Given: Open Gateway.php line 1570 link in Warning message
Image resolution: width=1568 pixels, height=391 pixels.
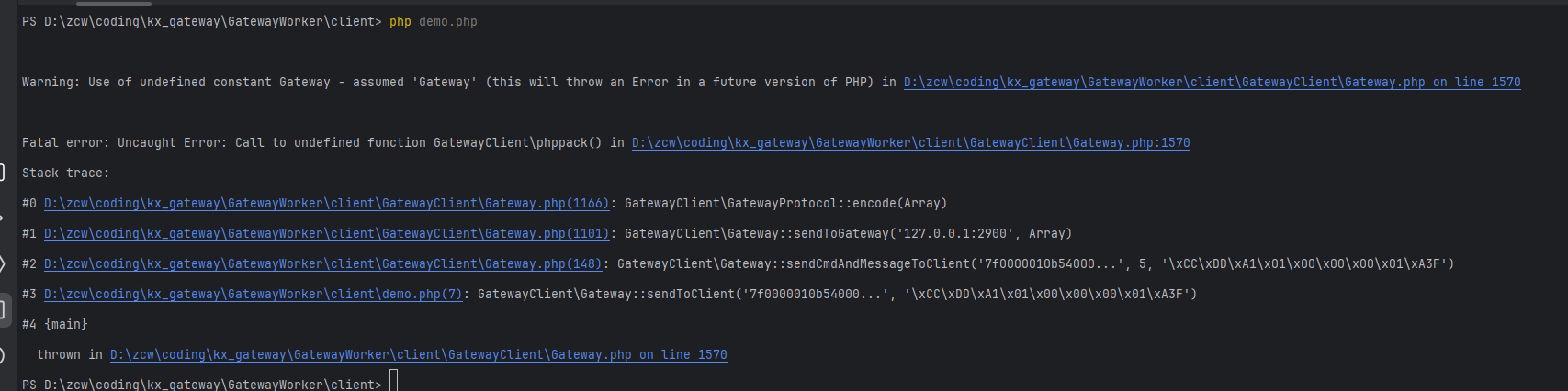Looking at the screenshot, I should [x=1212, y=83].
